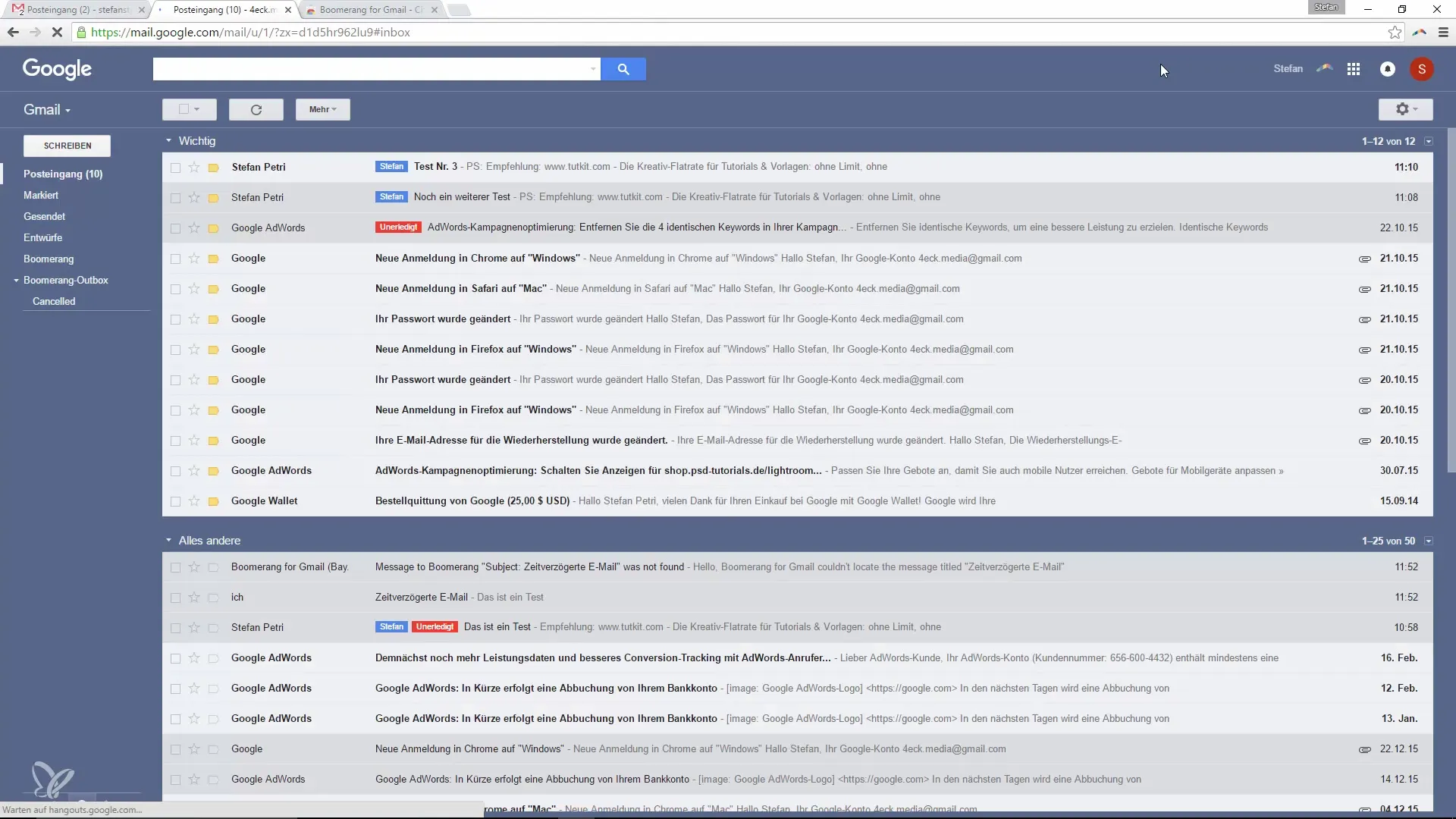The image size is (1456, 819).
Task: Click the Boomerang icon beside Stefan
Action: click(1325, 68)
